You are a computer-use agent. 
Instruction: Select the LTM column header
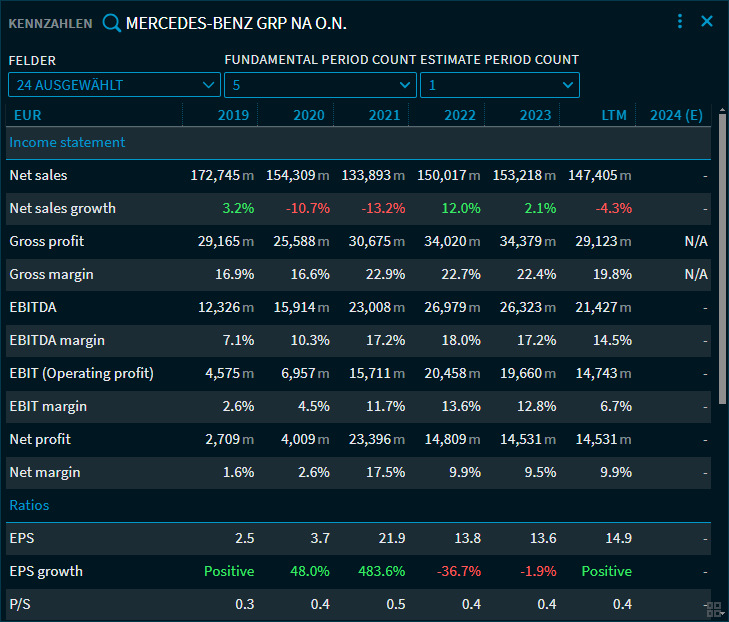pos(614,115)
